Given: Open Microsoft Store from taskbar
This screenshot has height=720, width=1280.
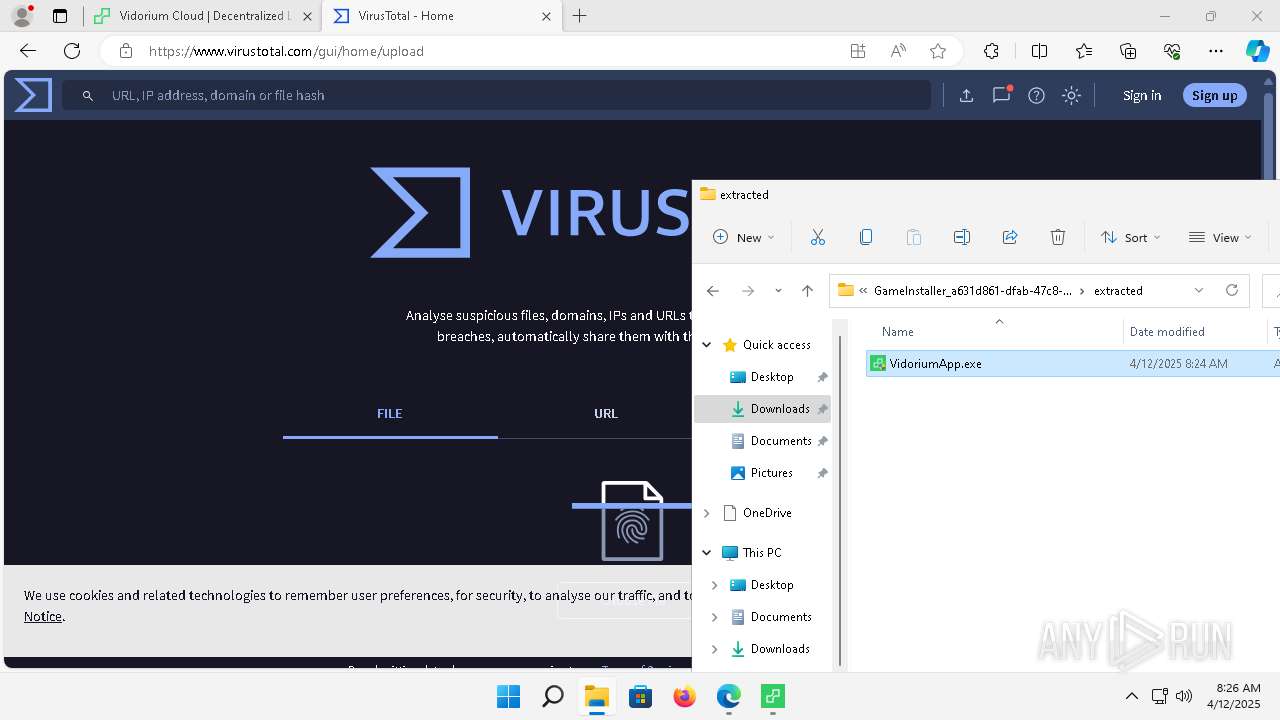Looking at the screenshot, I should 640,696.
